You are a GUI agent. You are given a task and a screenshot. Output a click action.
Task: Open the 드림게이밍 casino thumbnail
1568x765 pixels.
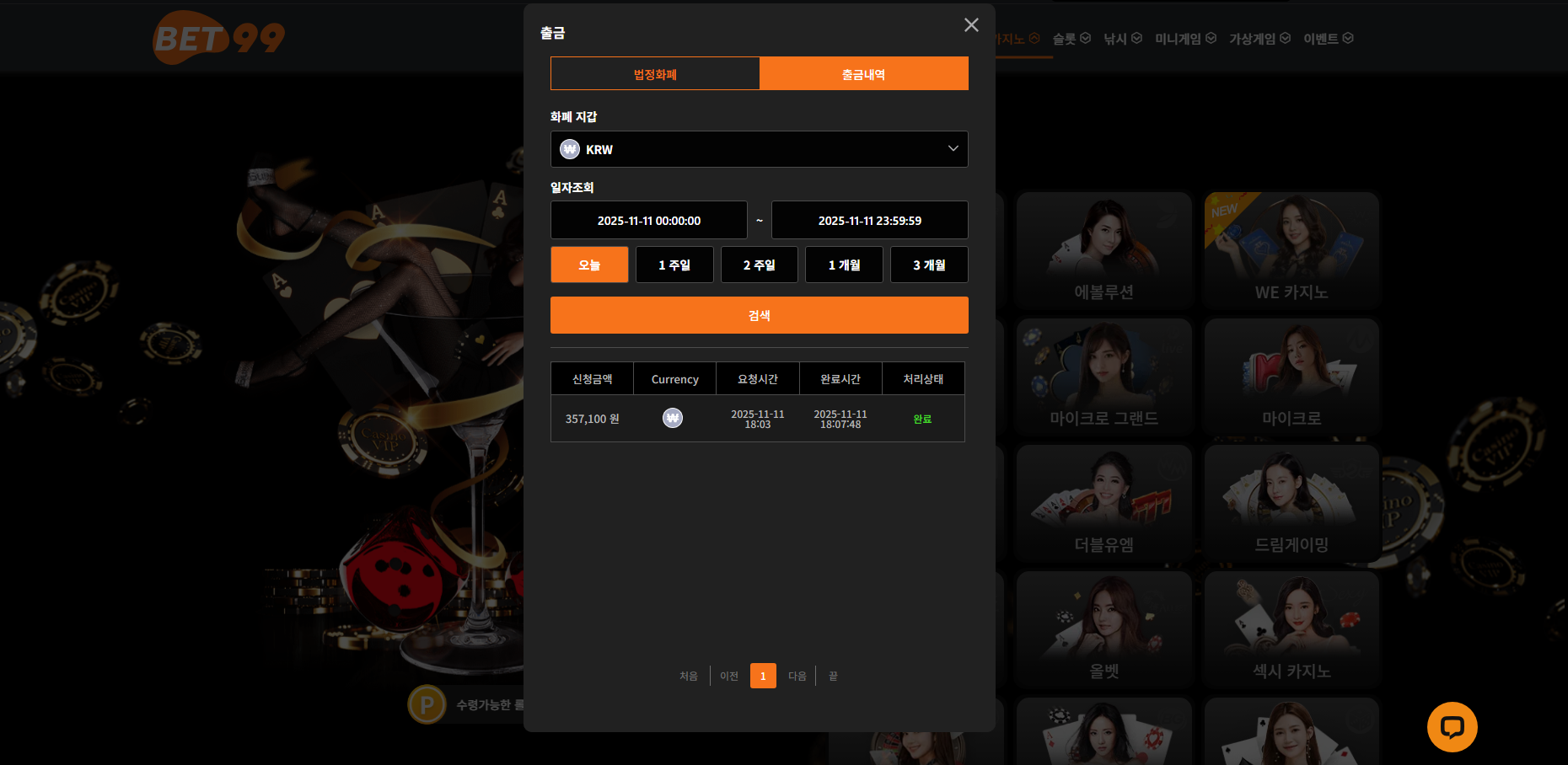click(1291, 503)
